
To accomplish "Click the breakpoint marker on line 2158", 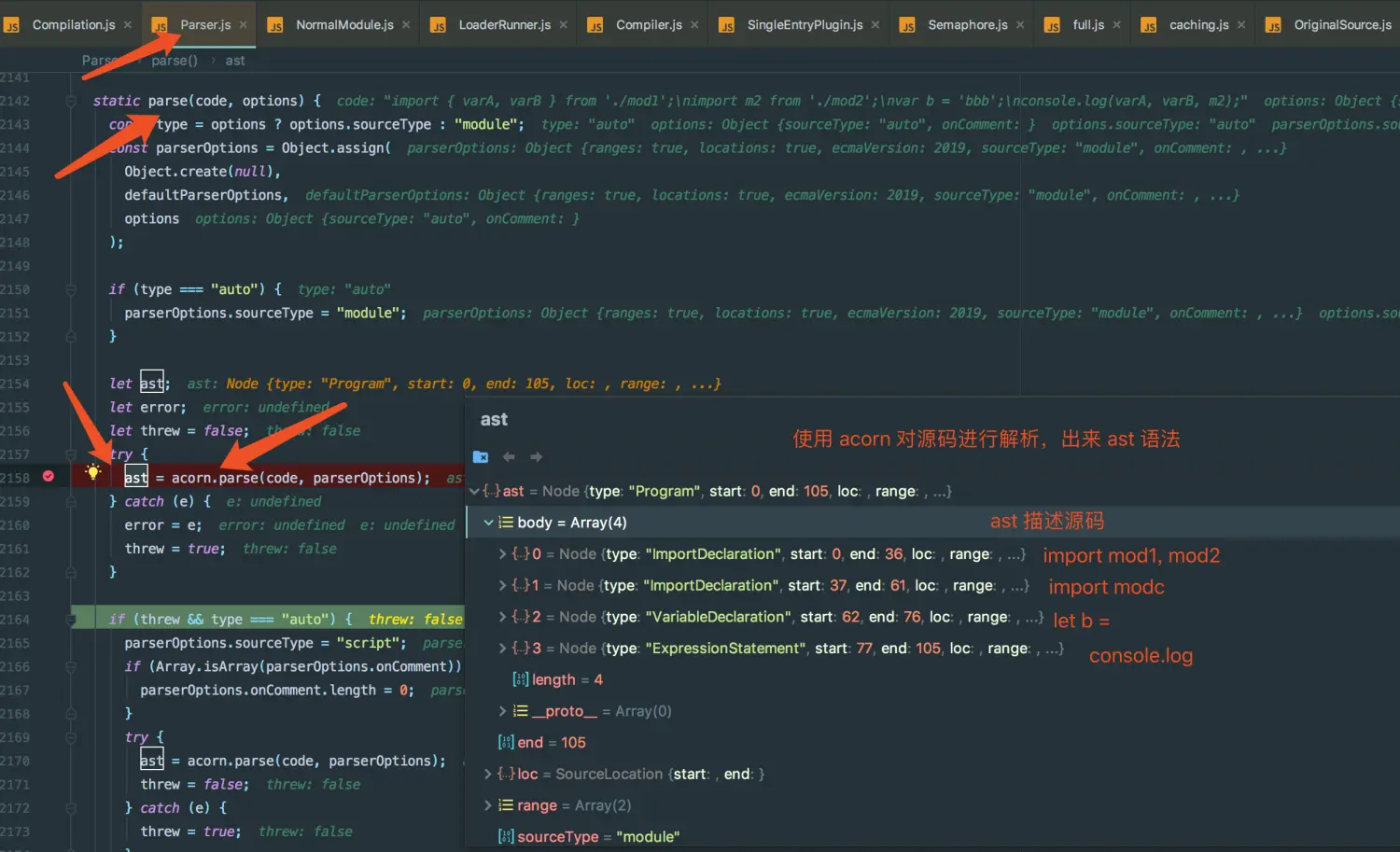I will pyautogui.click(x=49, y=476).
